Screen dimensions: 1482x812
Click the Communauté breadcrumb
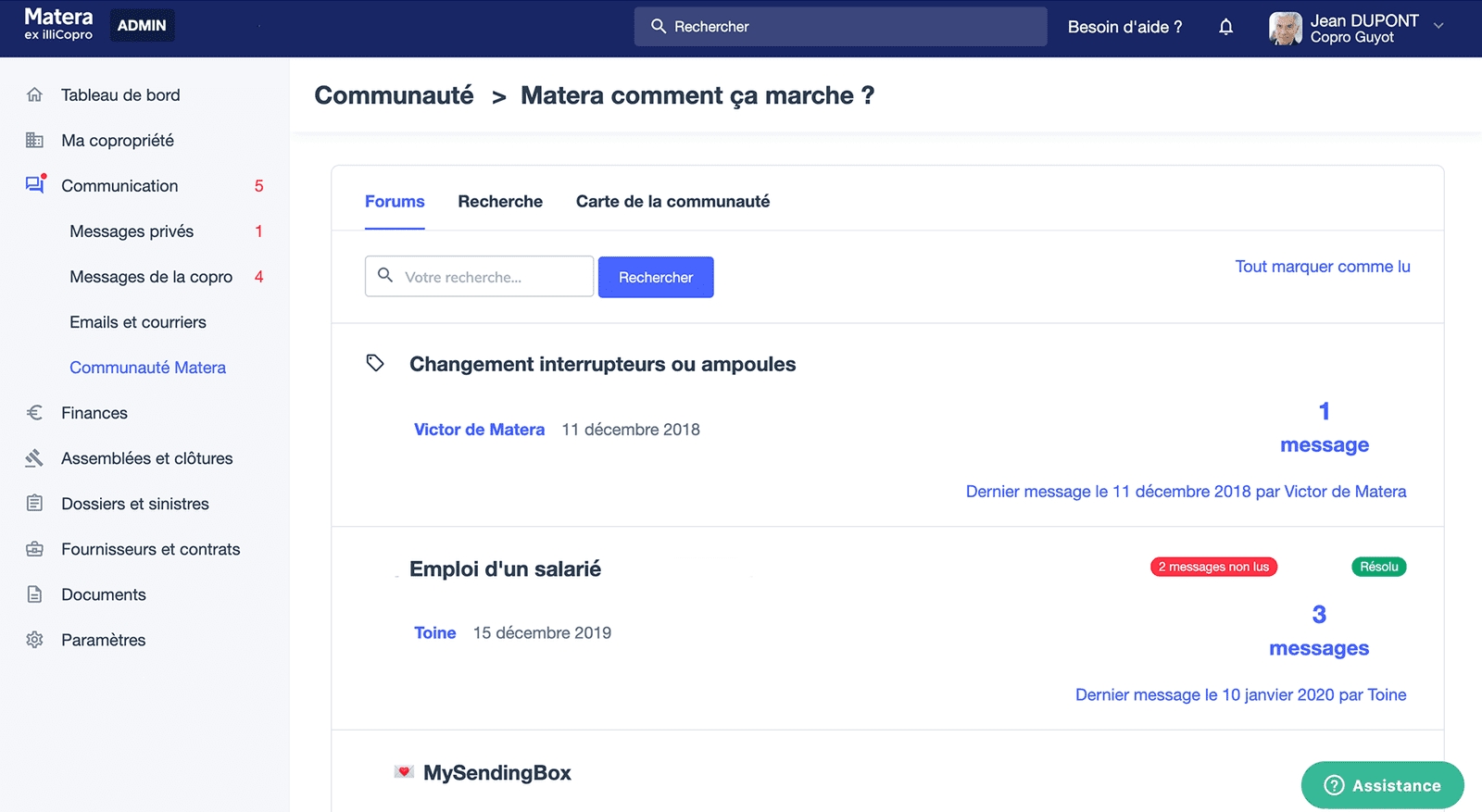(394, 94)
